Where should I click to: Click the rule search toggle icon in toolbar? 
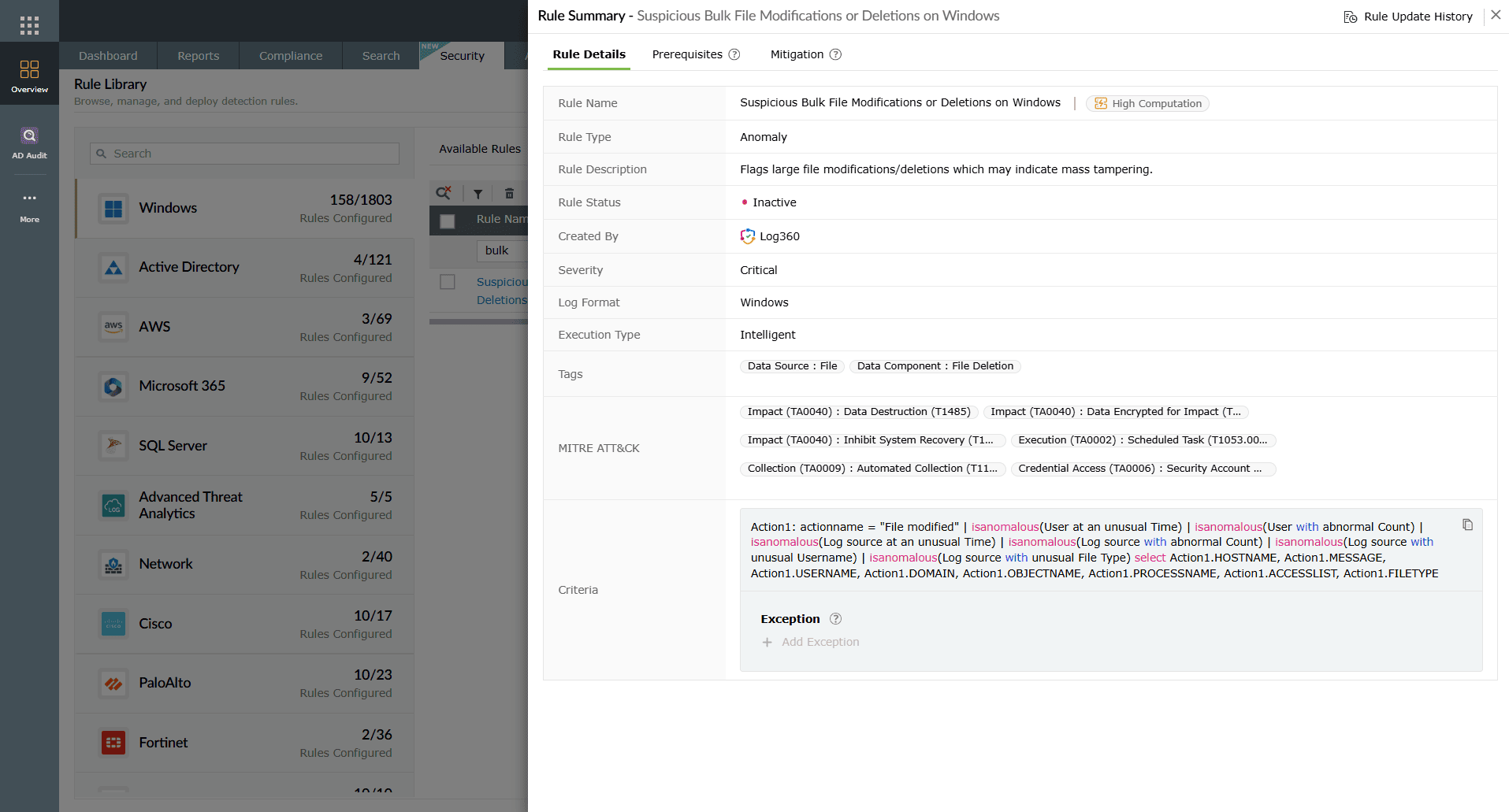[444, 193]
